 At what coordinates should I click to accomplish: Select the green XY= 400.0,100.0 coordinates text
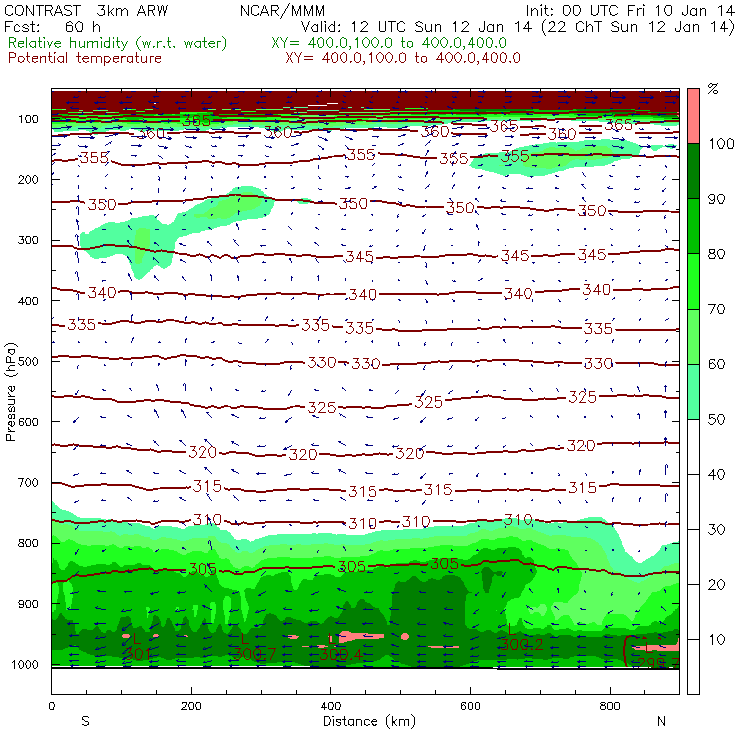tap(389, 43)
